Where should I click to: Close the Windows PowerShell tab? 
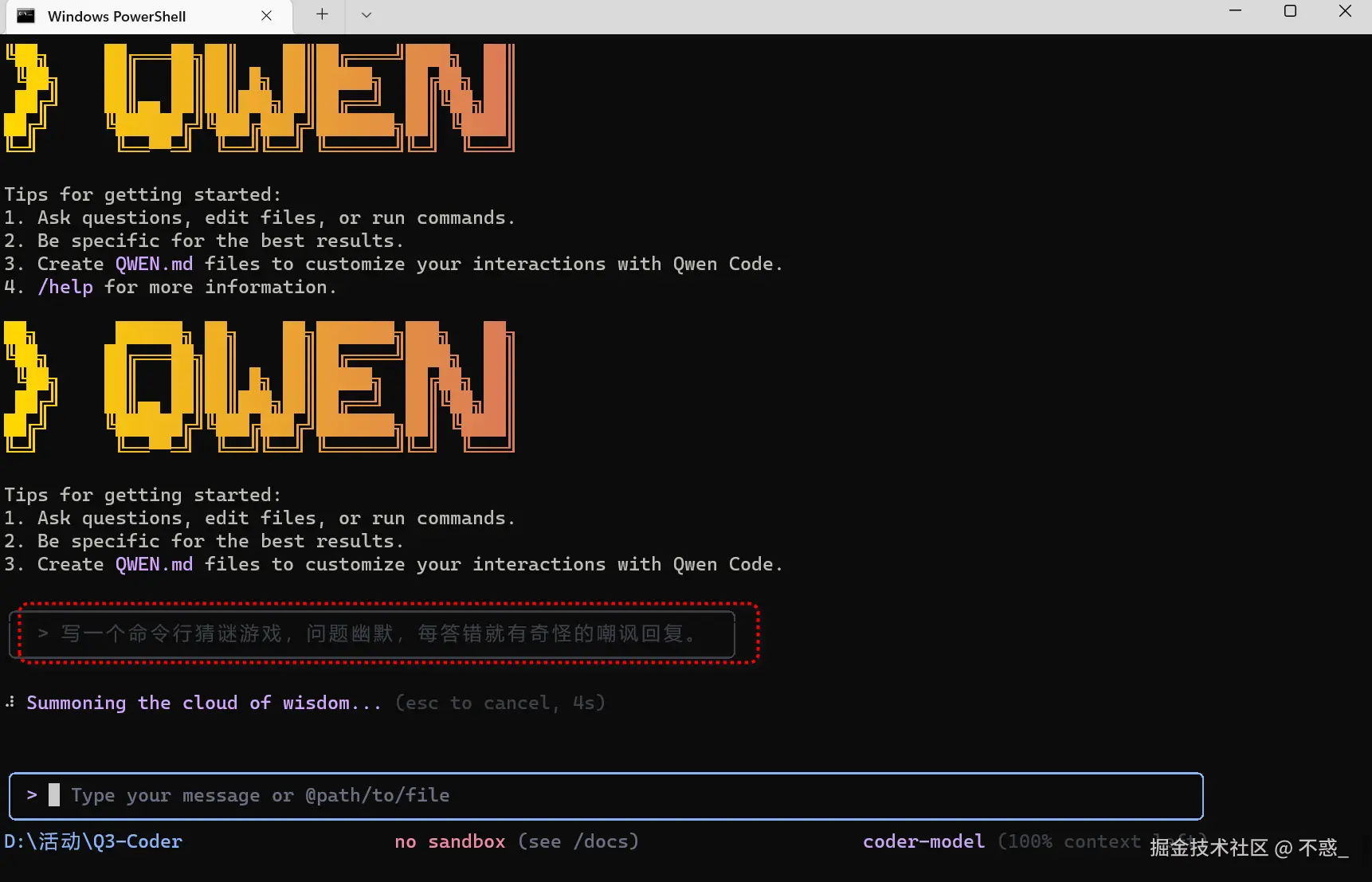click(x=266, y=16)
